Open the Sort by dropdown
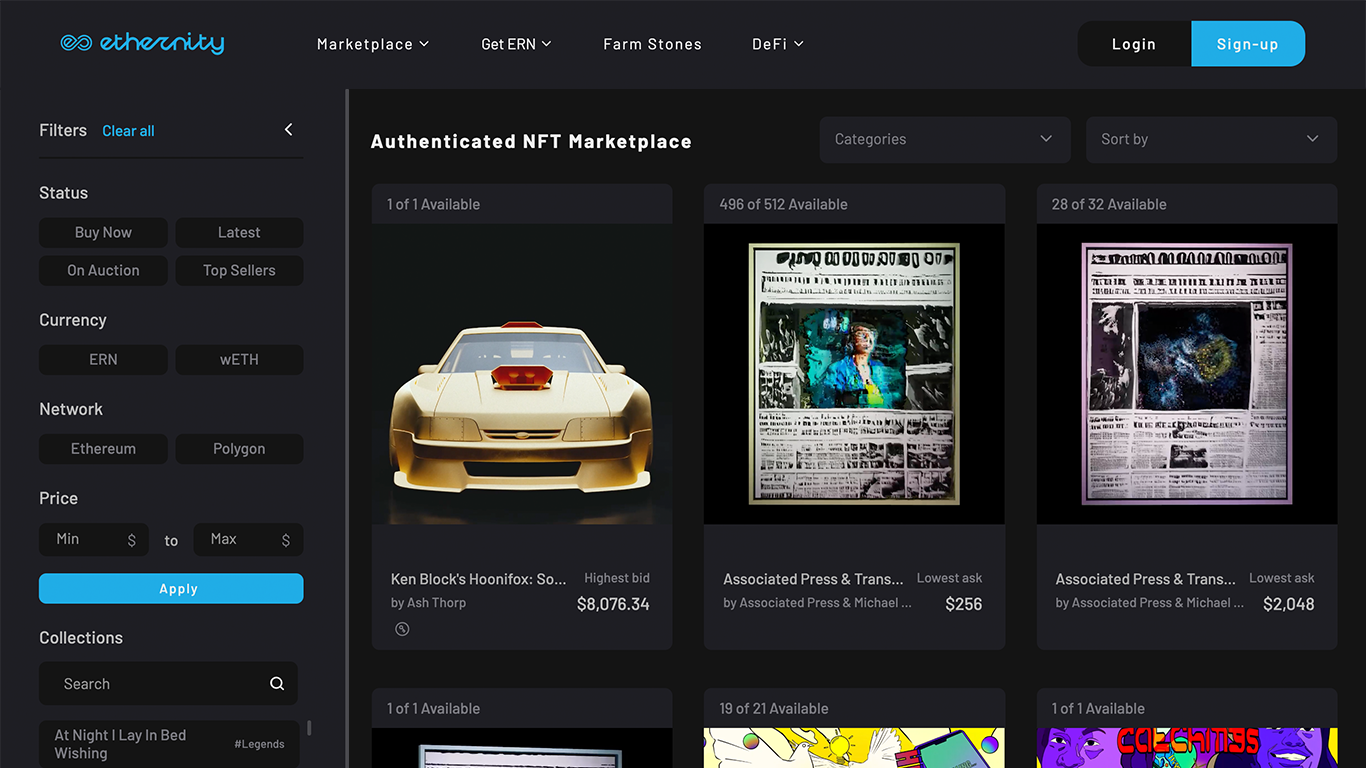 click(1211, 140)
